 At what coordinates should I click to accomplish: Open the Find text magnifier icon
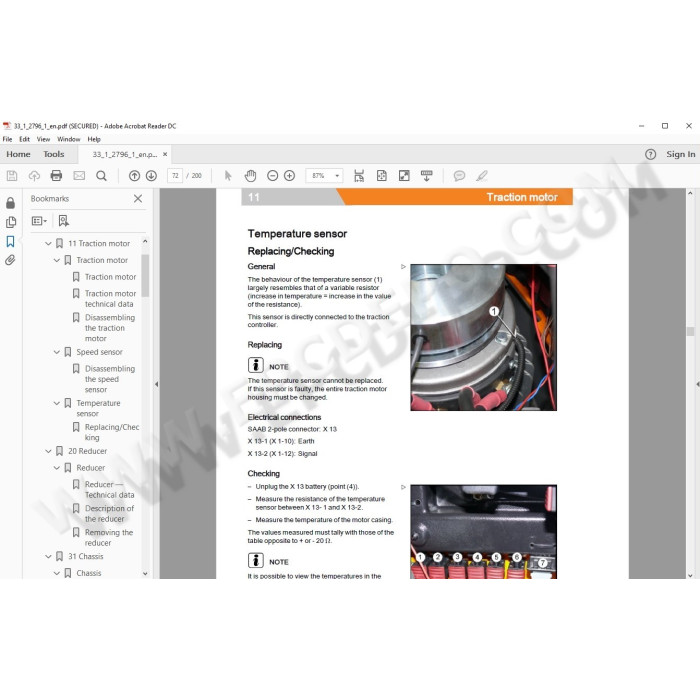[101, 176]
